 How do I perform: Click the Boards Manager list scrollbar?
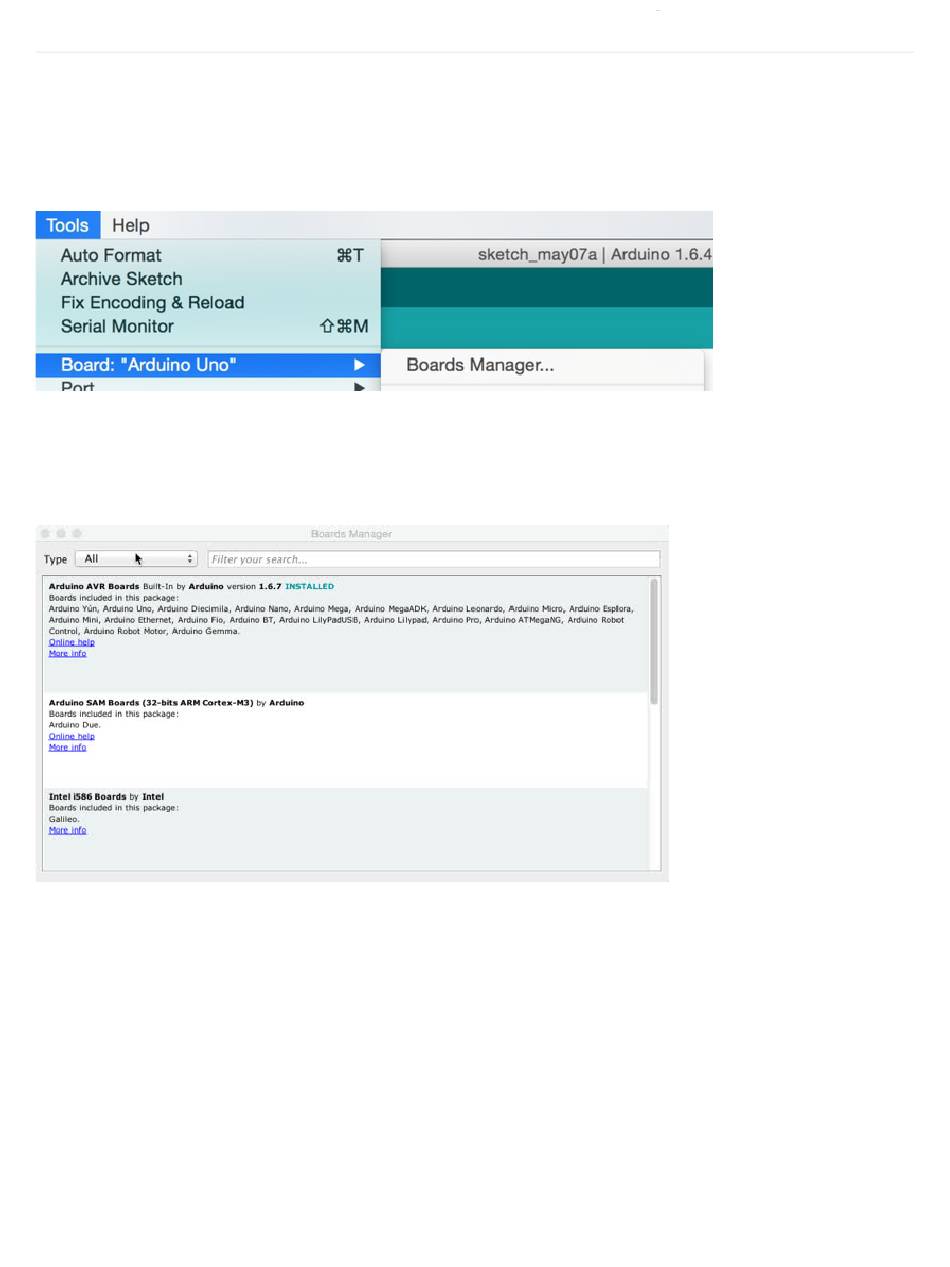655,641
